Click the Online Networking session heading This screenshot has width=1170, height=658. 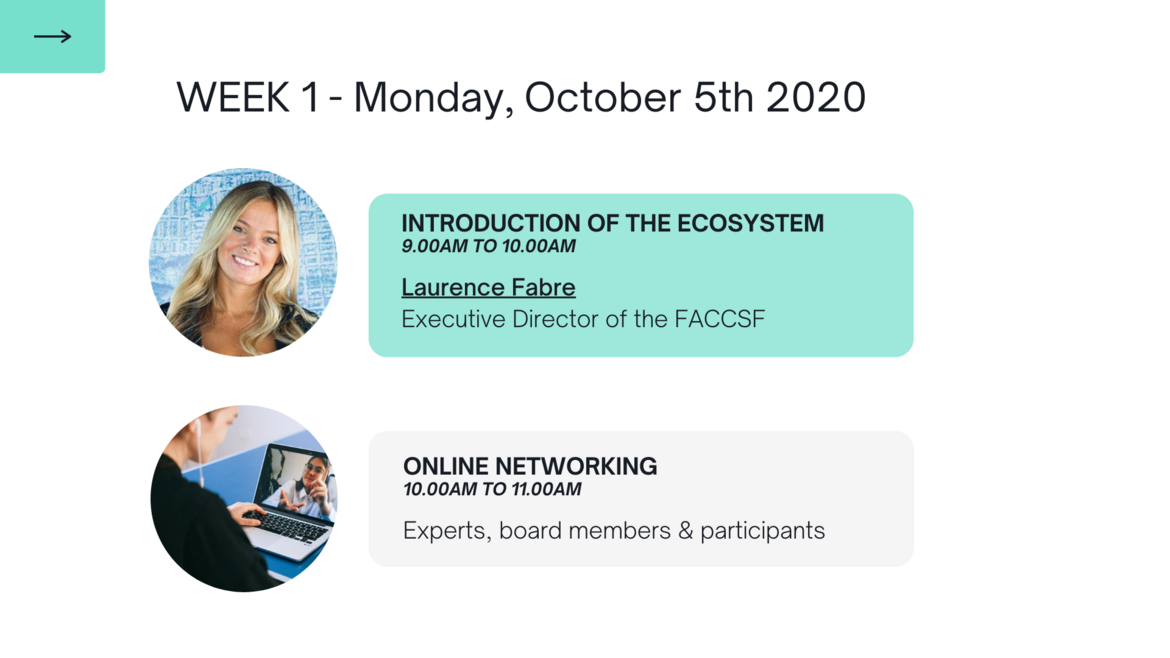(530, 466)
